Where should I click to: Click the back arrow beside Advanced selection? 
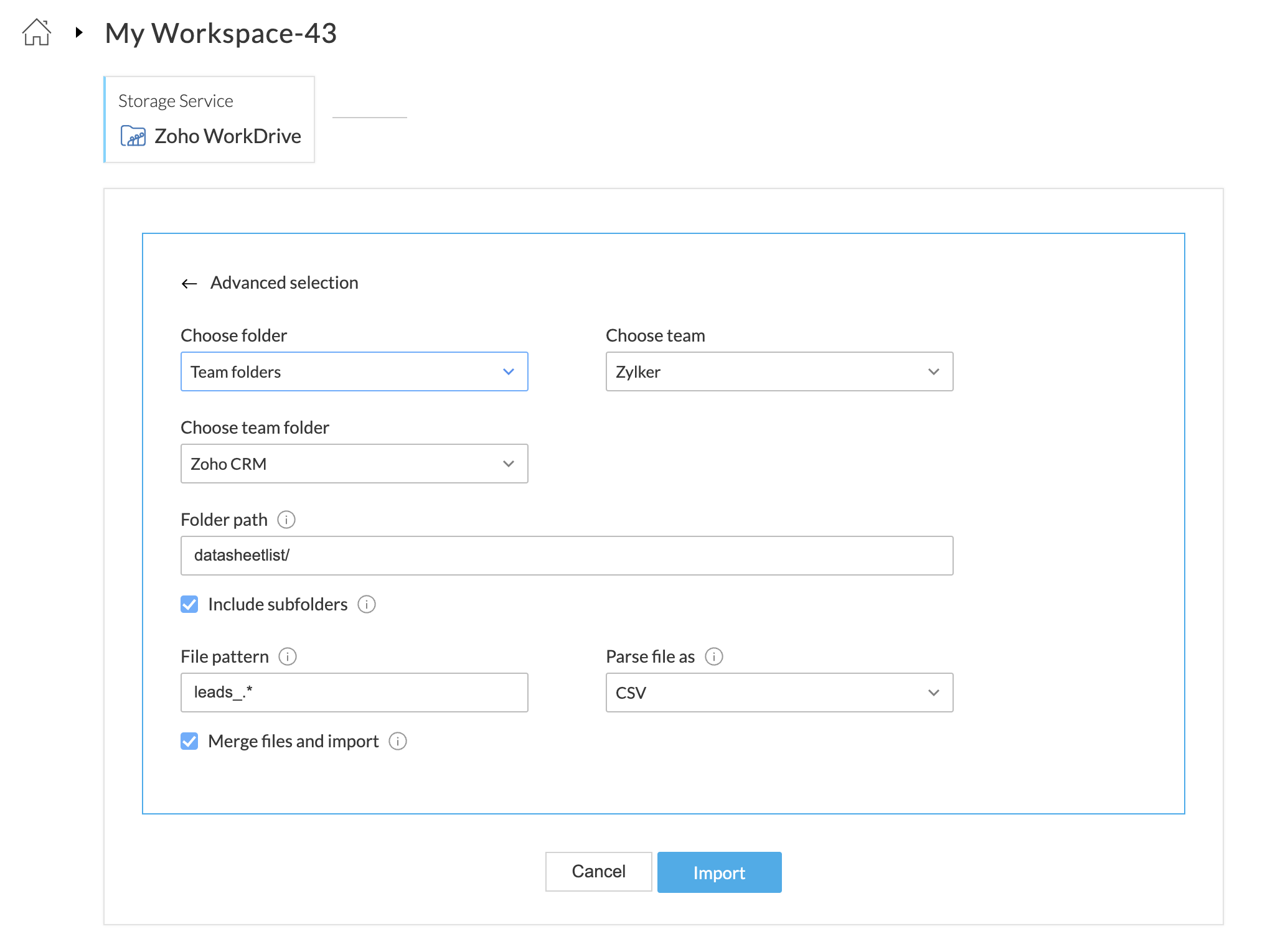point(189,284)
